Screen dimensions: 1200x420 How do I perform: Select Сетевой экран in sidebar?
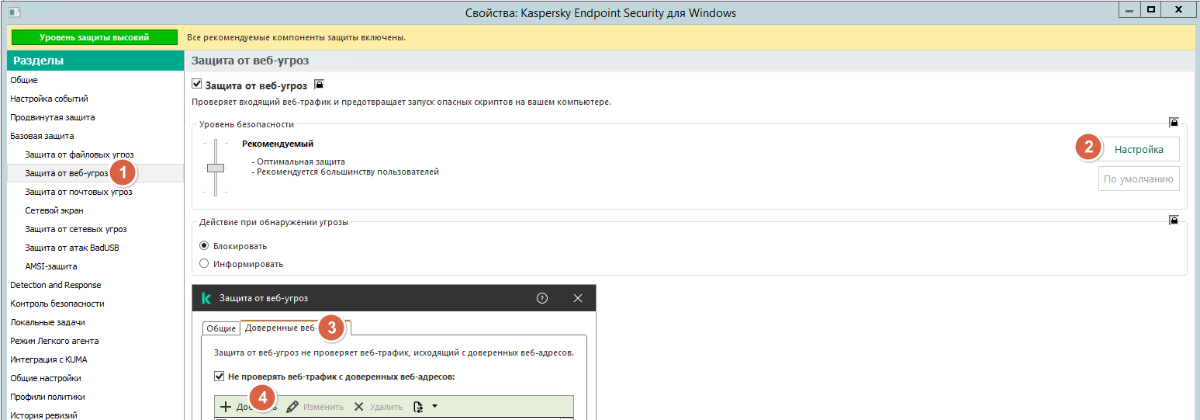pos(54,210)
